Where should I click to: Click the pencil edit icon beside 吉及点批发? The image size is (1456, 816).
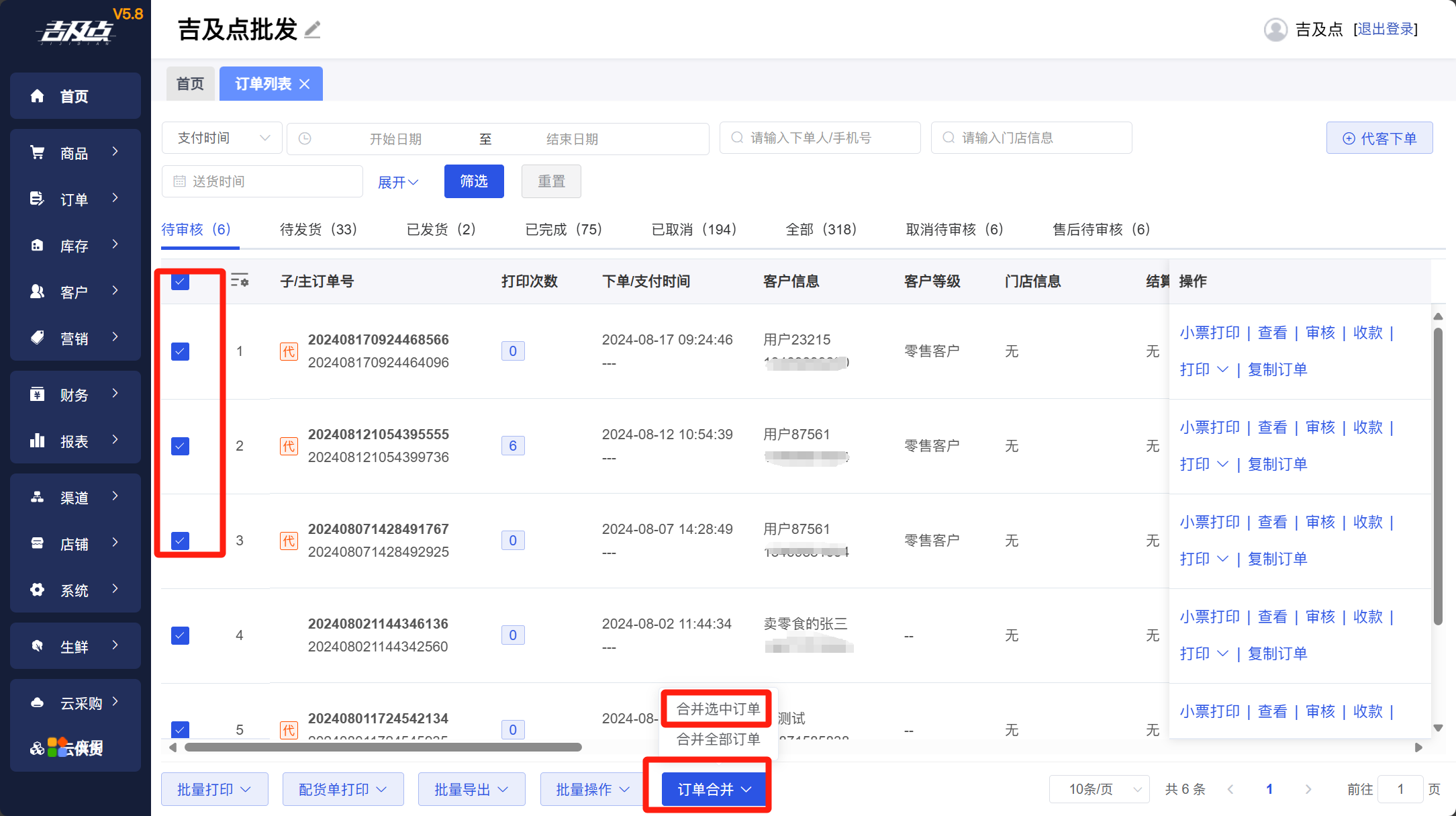pos(312,30)
